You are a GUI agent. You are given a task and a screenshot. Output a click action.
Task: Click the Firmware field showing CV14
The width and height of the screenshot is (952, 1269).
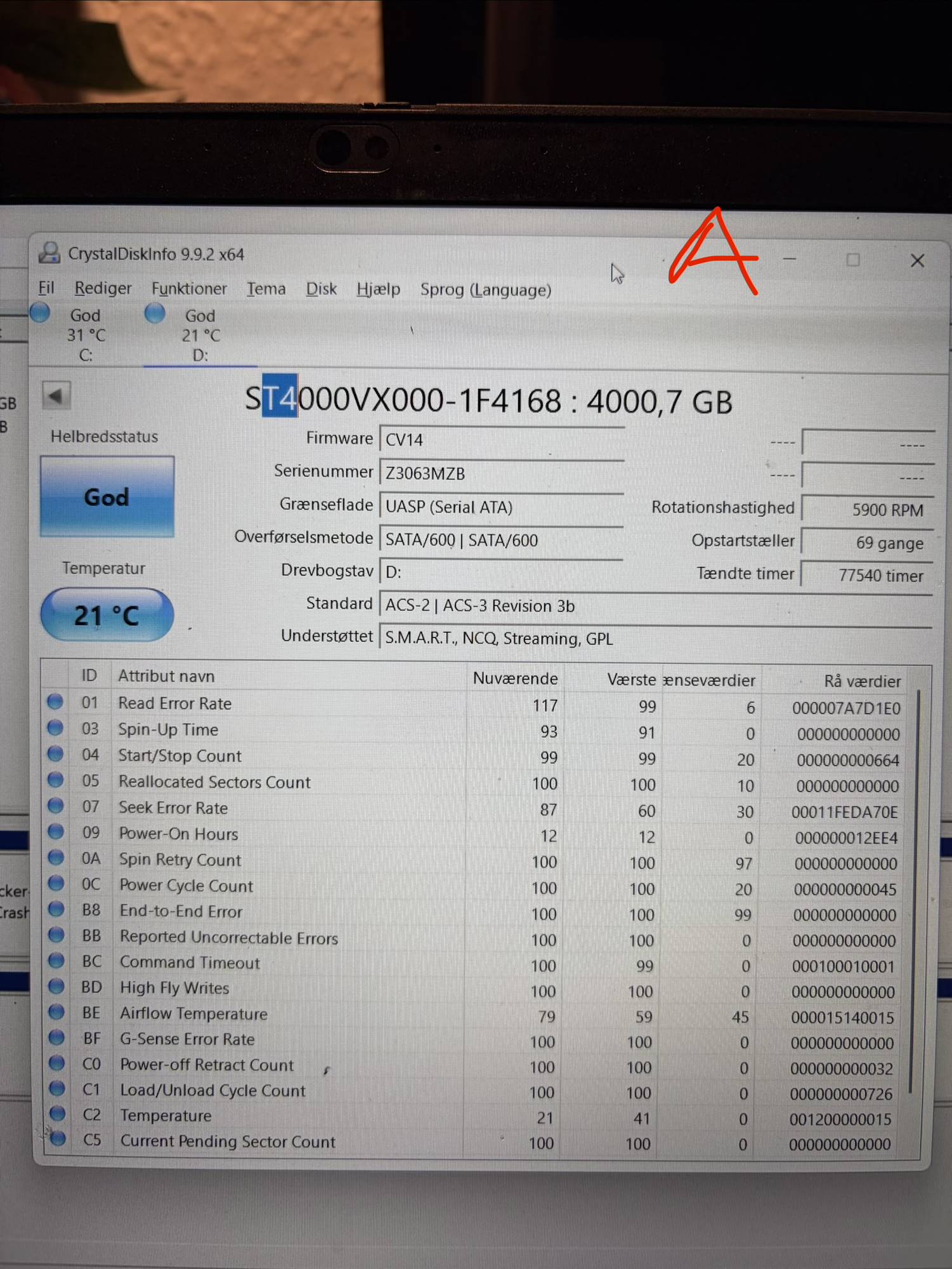click(x=502, y=439)
